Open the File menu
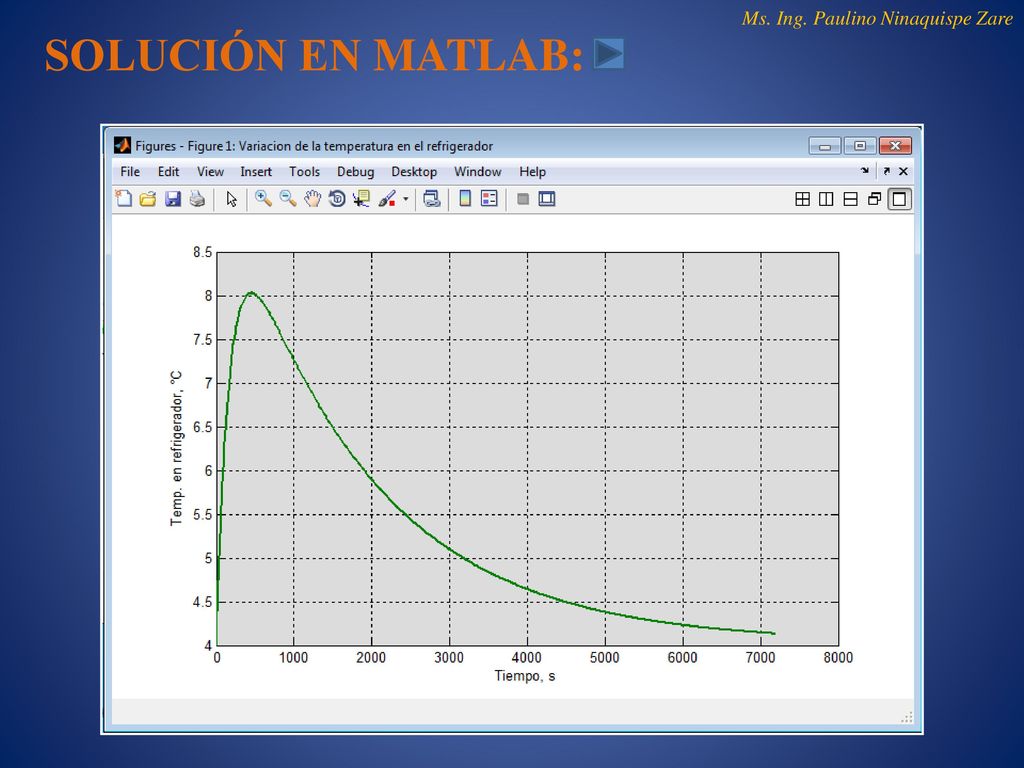This screenshot has height=768, width=1024. point(130,172)
